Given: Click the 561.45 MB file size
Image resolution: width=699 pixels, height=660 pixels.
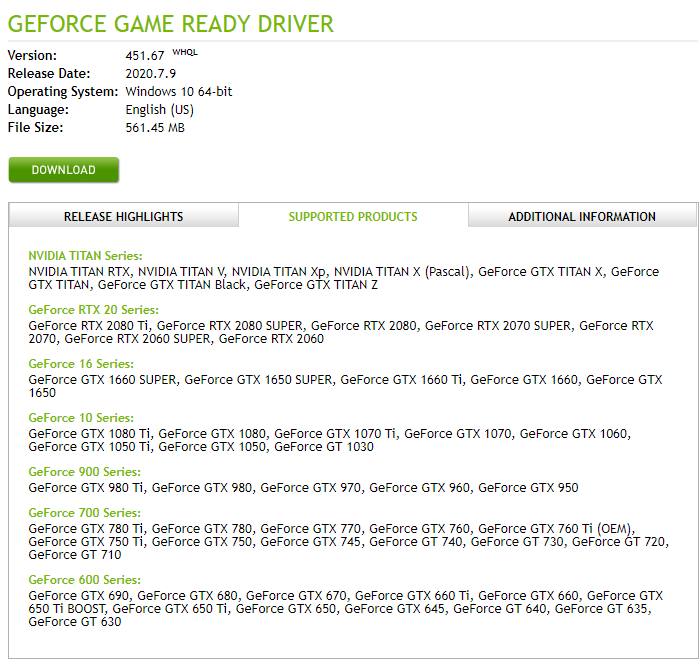Looking at the screenshot, I should pos(155,127).
